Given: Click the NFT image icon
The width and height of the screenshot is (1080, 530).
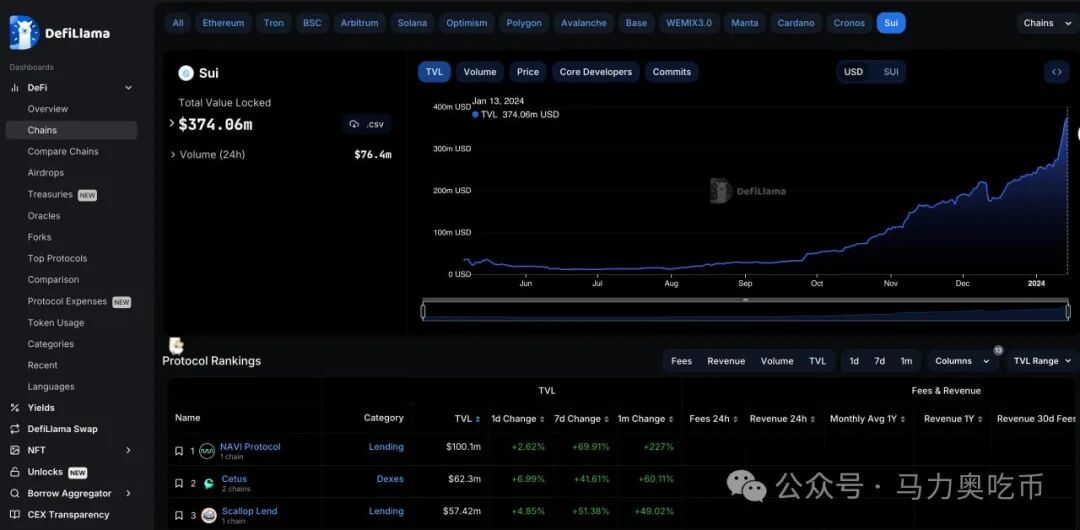Looking at the screenshot, I should point(14,450).
